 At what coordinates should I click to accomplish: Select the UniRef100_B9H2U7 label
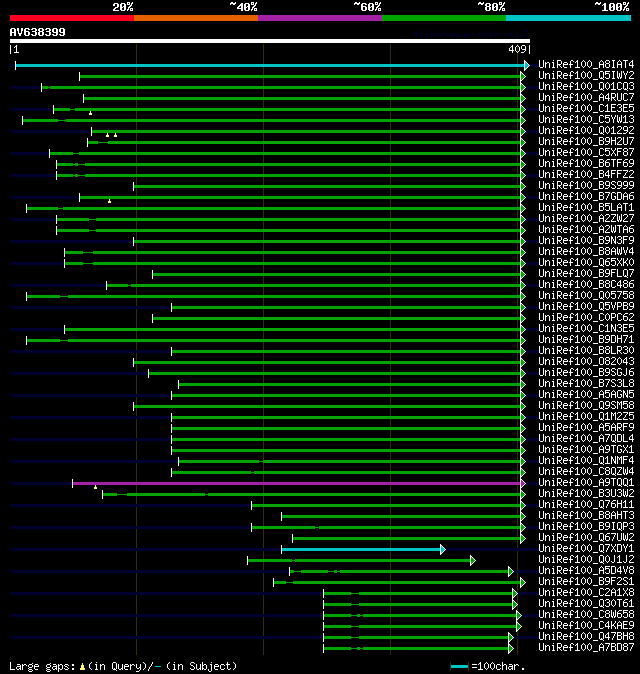(x=586, y=141)
